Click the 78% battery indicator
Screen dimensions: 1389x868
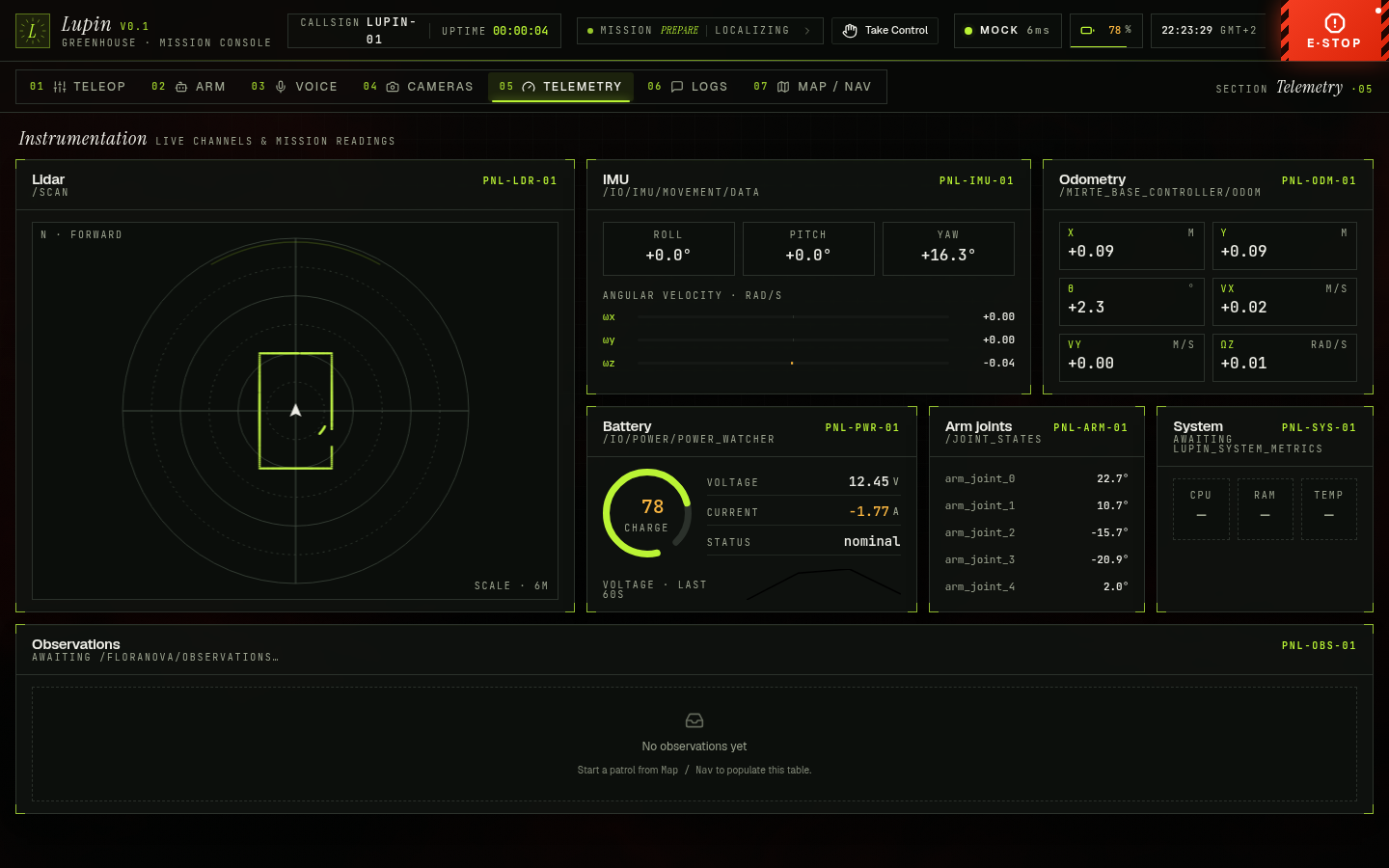(1106, 31)
